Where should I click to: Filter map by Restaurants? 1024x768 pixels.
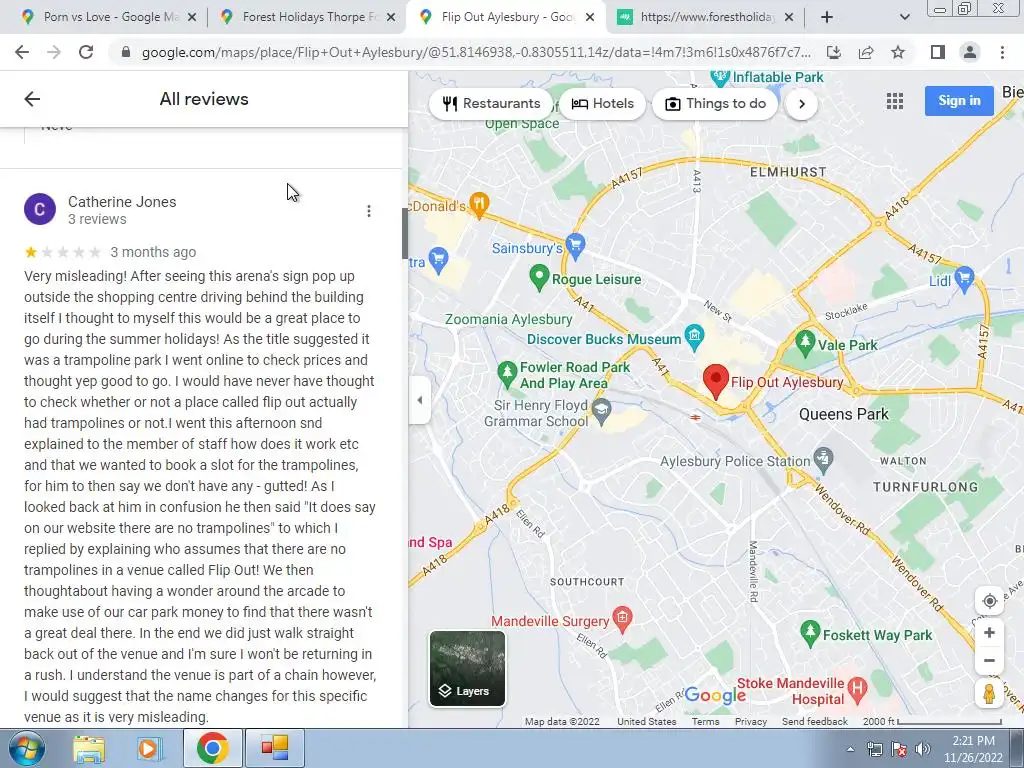(x=490, y=104)
